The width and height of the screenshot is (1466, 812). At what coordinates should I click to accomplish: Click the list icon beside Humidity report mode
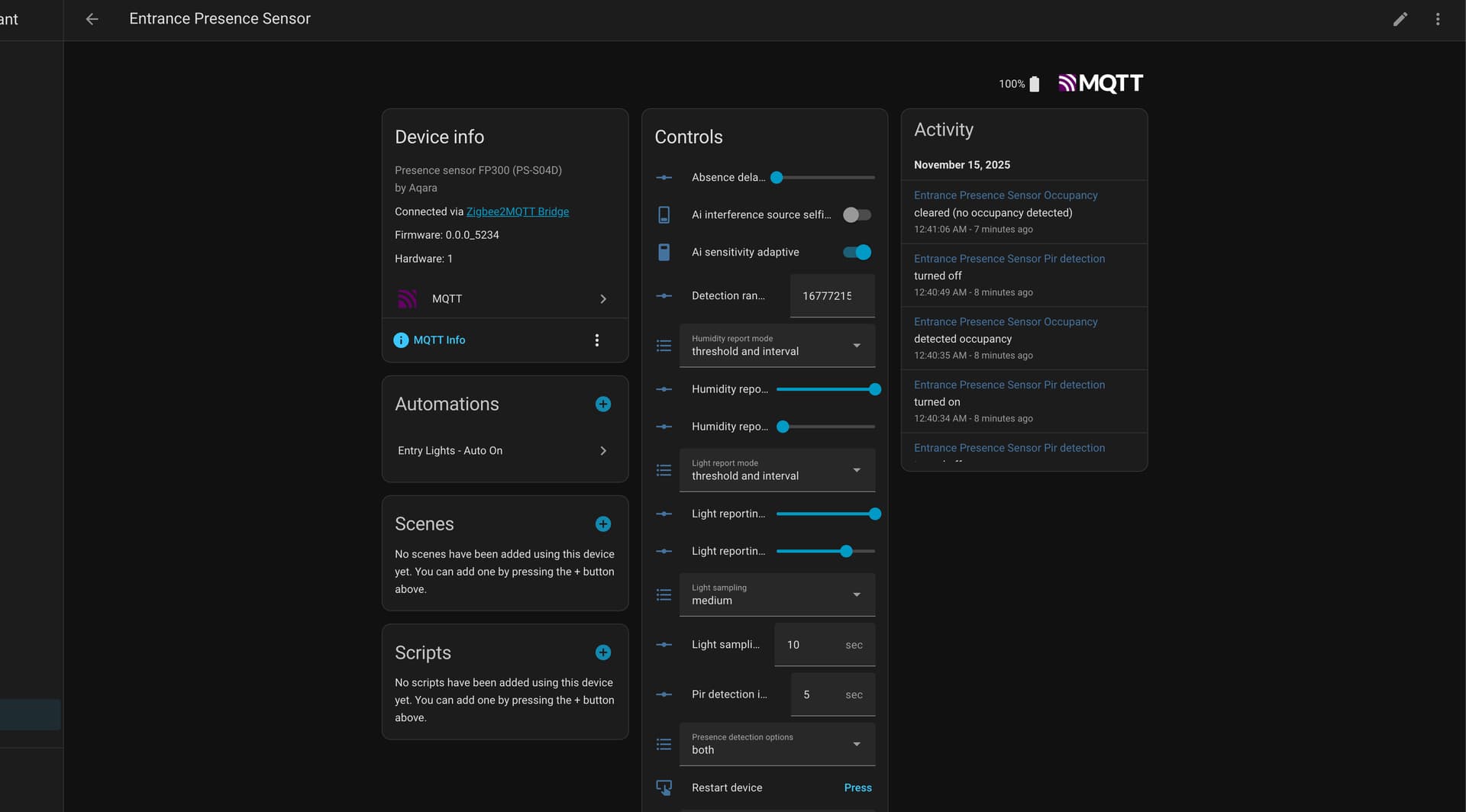(x=664, y=346)
